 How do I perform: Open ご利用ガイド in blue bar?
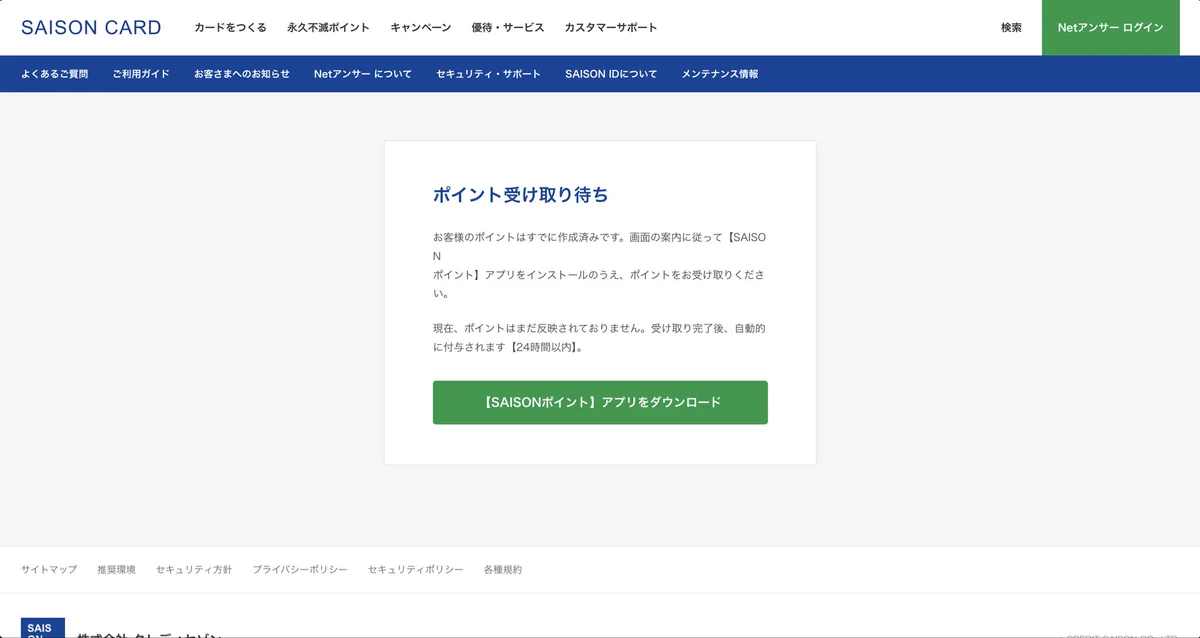point(141,74)
